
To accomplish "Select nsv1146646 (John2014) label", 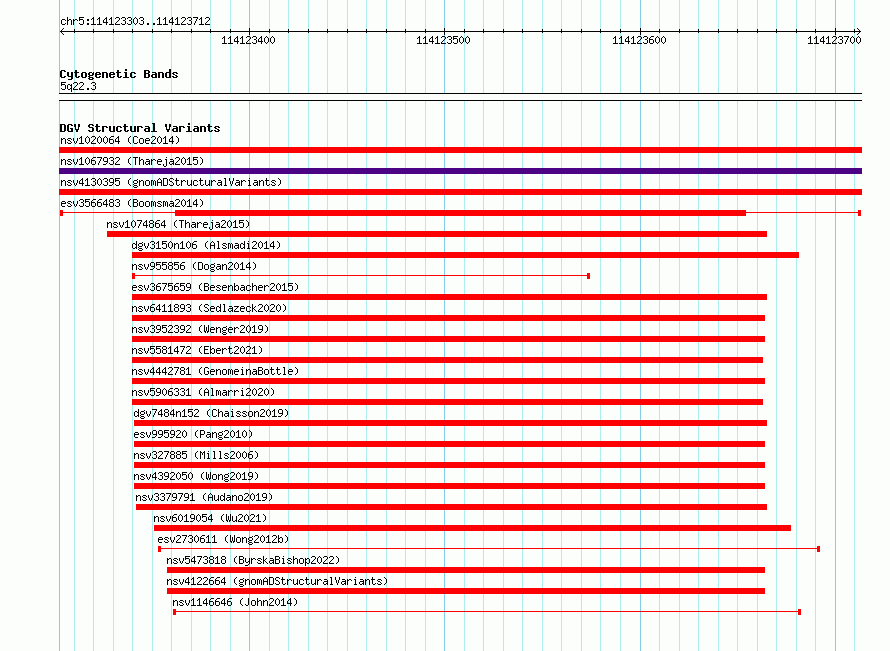I will point(235,602).
